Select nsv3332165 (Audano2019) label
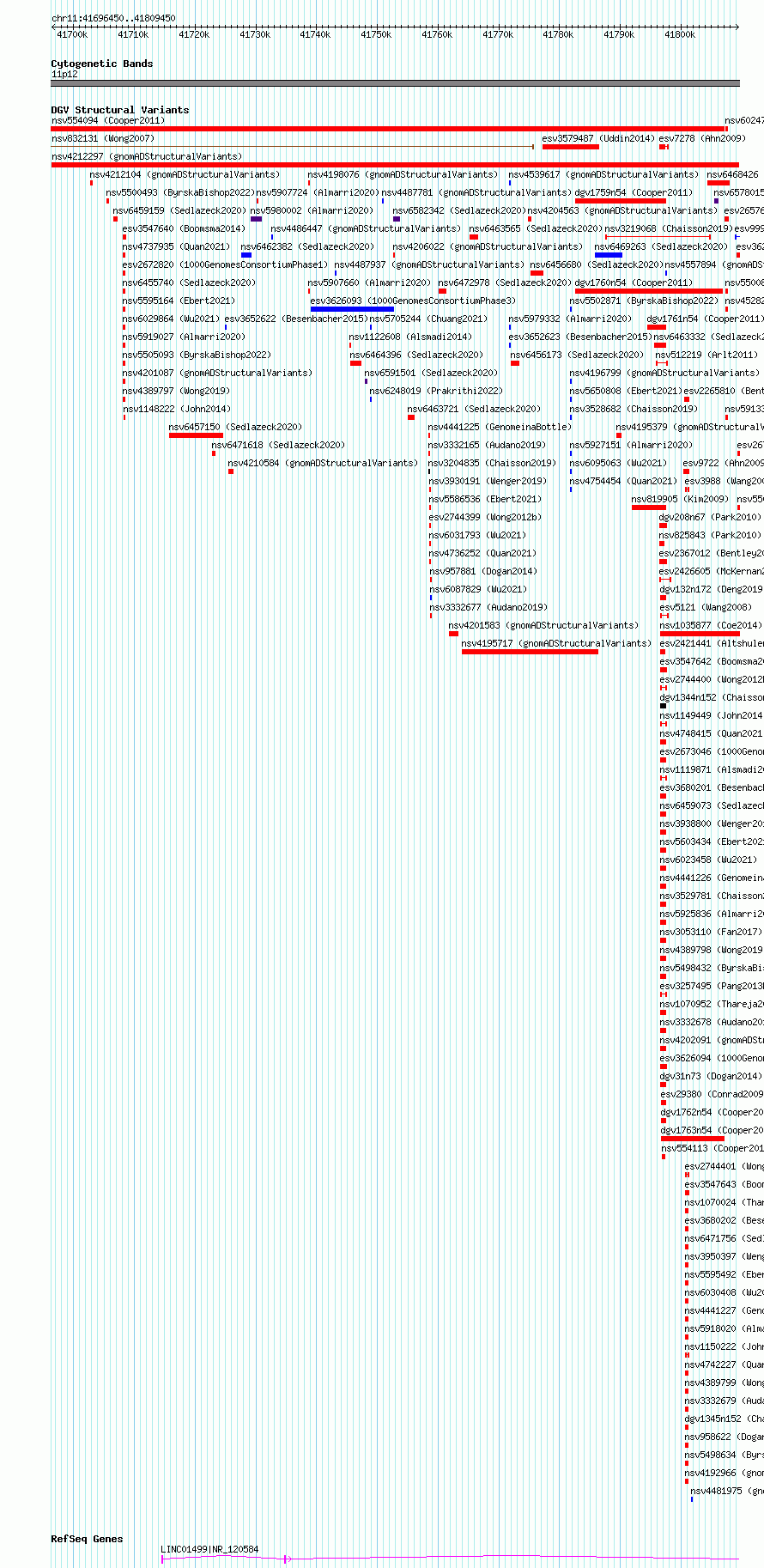Image resolution: width=764 pixels, height=1568 pixels. 488,446
